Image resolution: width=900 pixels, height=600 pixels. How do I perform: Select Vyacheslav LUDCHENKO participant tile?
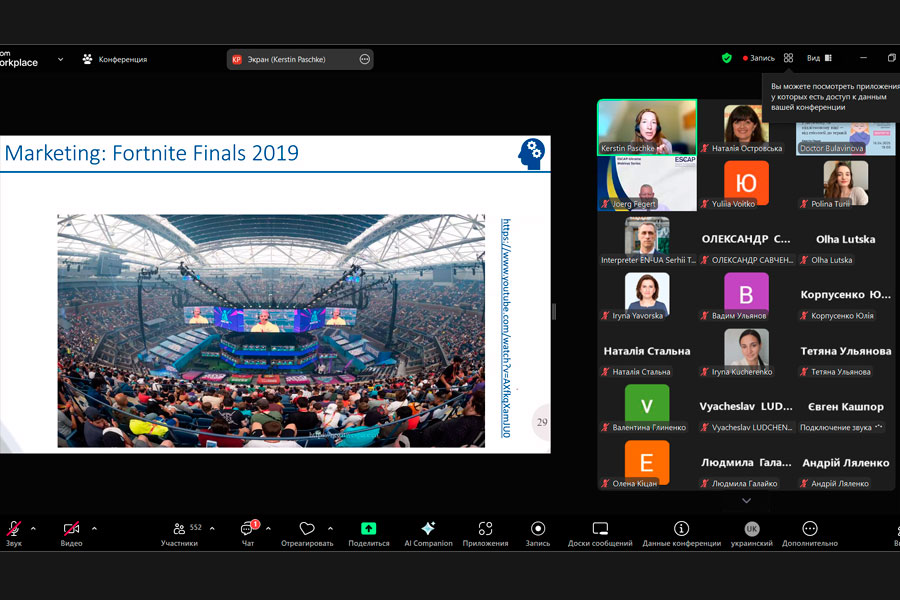pyautogui.click(x=746, y=407)
